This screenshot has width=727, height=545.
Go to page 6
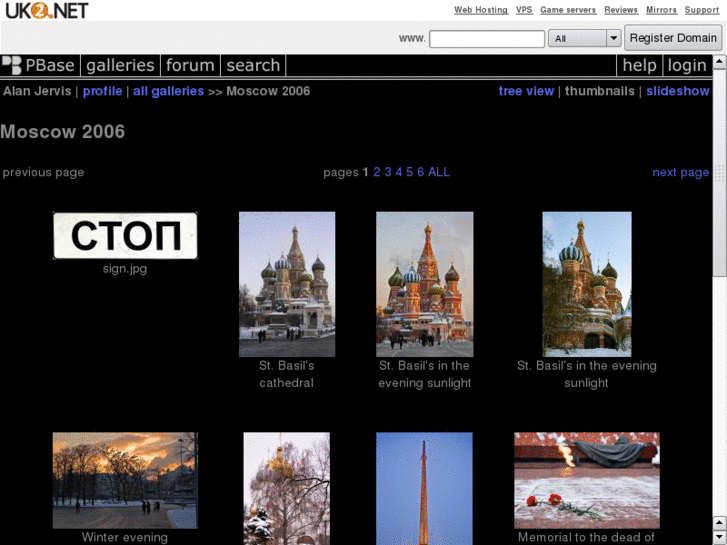(x=421, y=172)
